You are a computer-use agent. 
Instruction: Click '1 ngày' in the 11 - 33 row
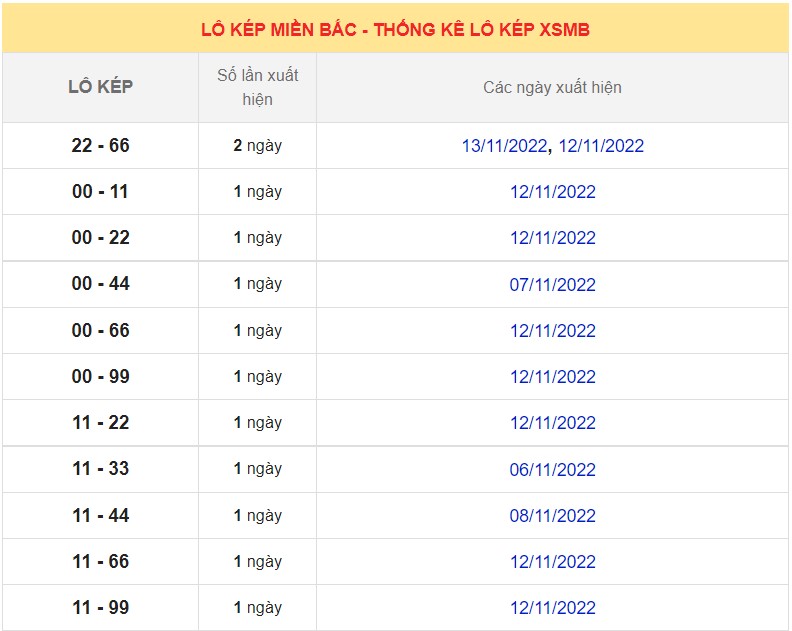tap(258, 469)
